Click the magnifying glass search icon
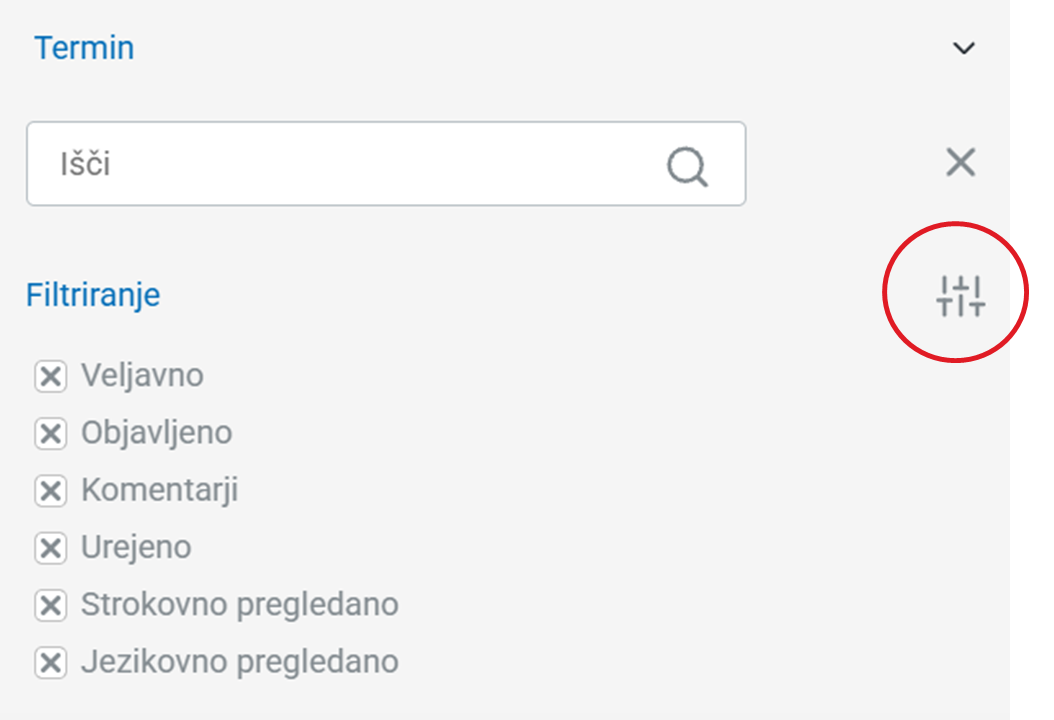Viewport: 1054px width, 720px height. (687, 165)
